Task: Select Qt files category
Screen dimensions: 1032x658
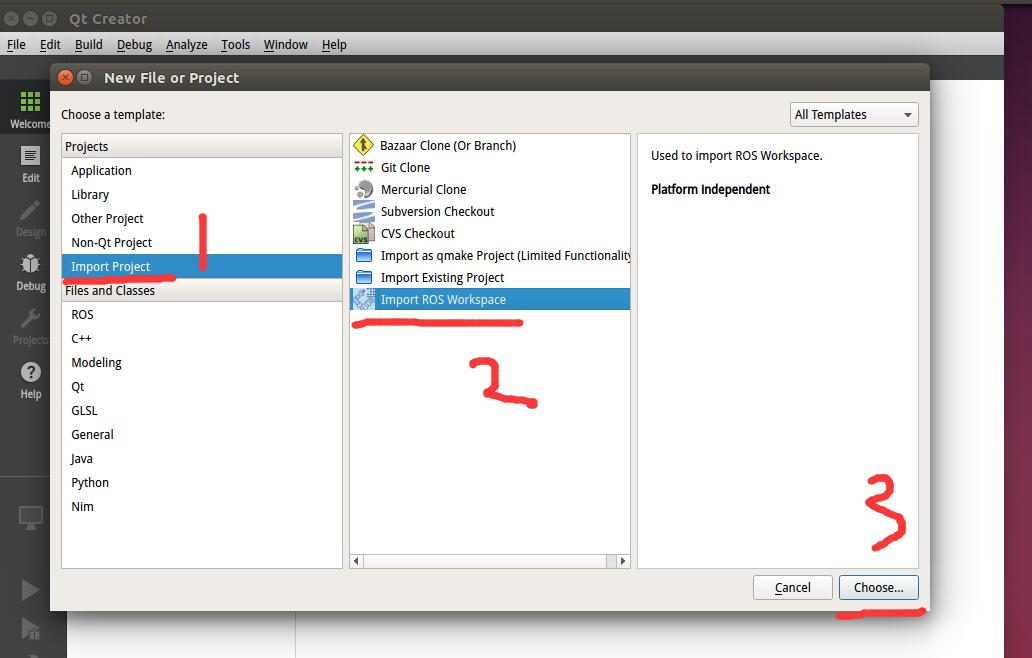Action: click(202, 386)
